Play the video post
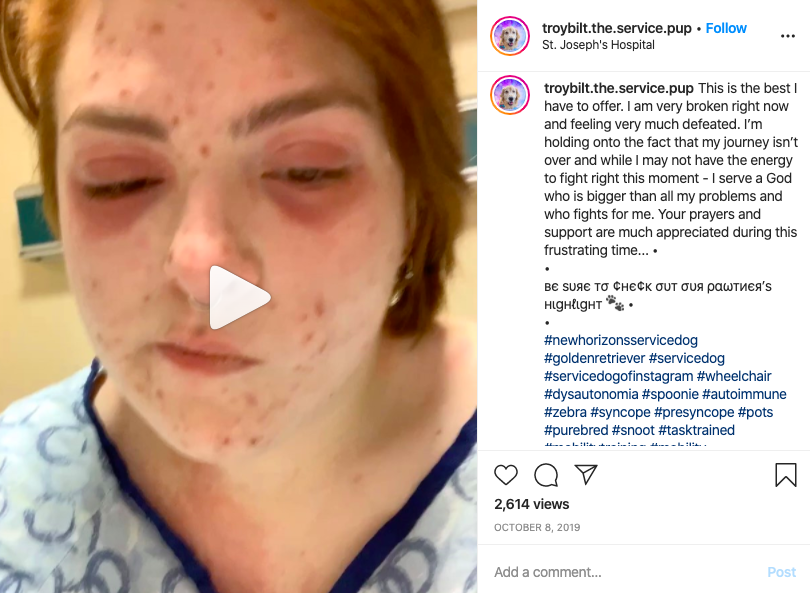The height and width of the screenshot is (593, 810). coord(240,298)
